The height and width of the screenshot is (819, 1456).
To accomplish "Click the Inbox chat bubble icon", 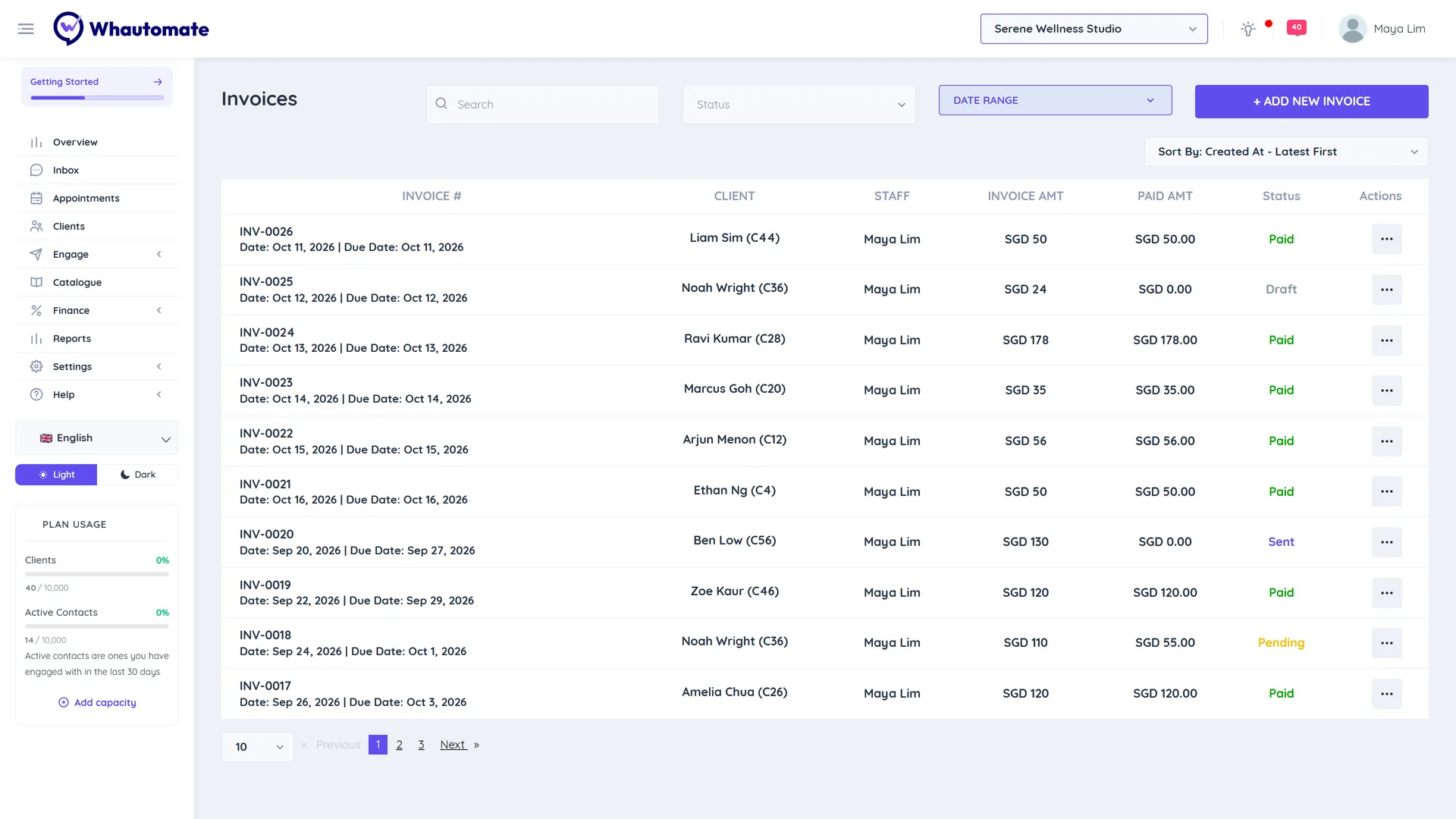I will (x=36, y=171).
